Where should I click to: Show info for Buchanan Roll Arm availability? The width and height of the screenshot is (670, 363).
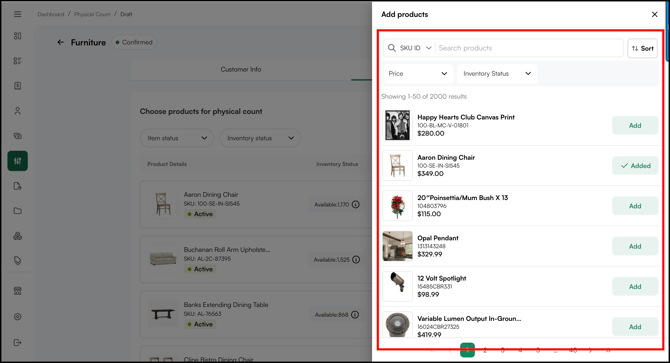[x=356, y=260]
